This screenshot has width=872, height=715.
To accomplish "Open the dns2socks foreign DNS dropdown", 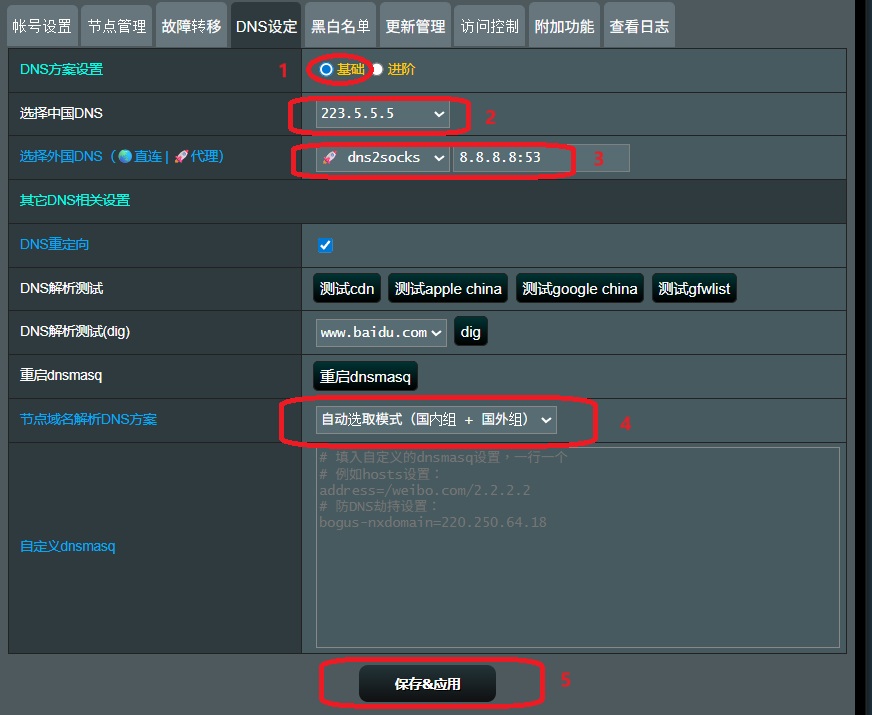I will click(383, 158).
